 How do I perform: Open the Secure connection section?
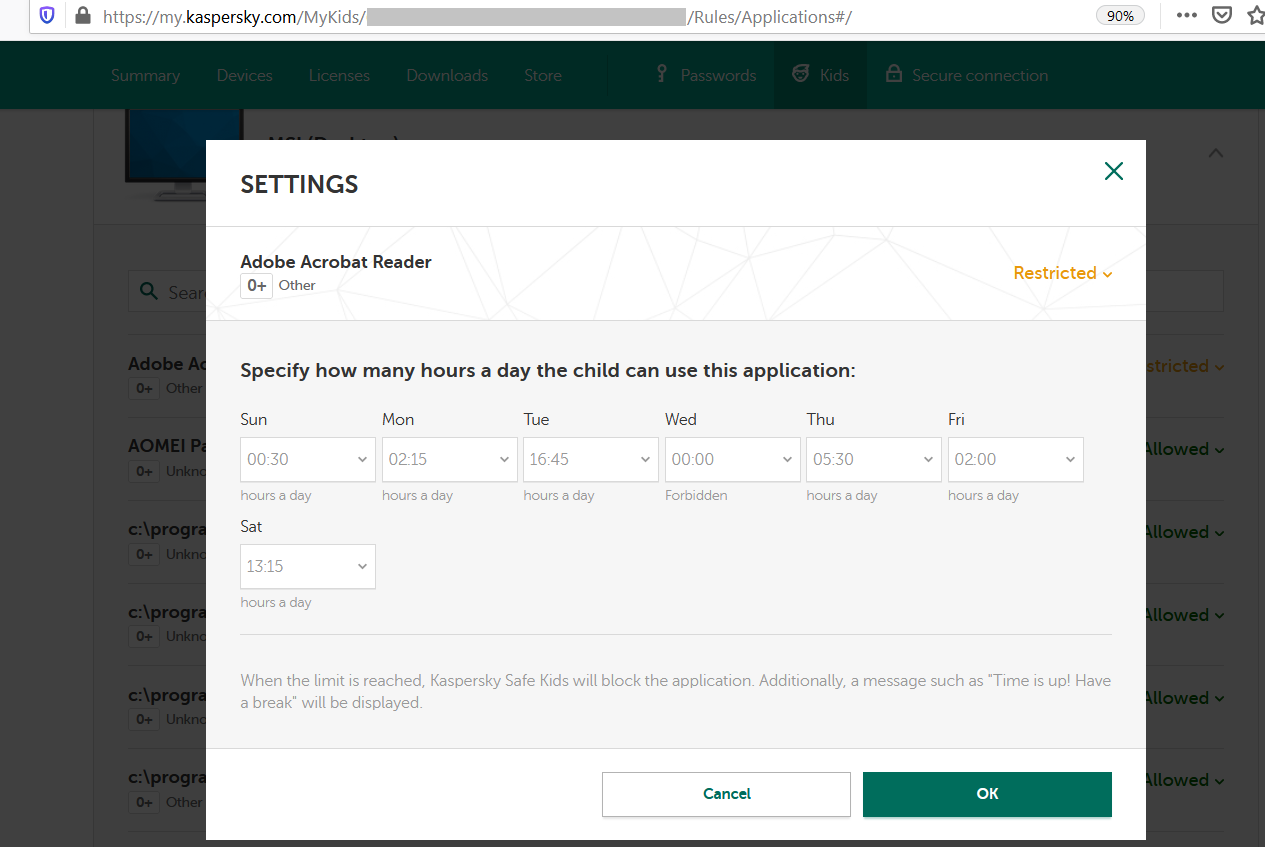point(980,75)
